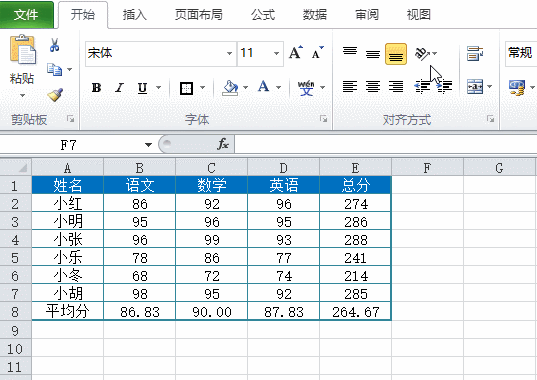Switch to the 审阅 tab
The image size is (537, 380).
pyautogui.click(x=367, y=15)
